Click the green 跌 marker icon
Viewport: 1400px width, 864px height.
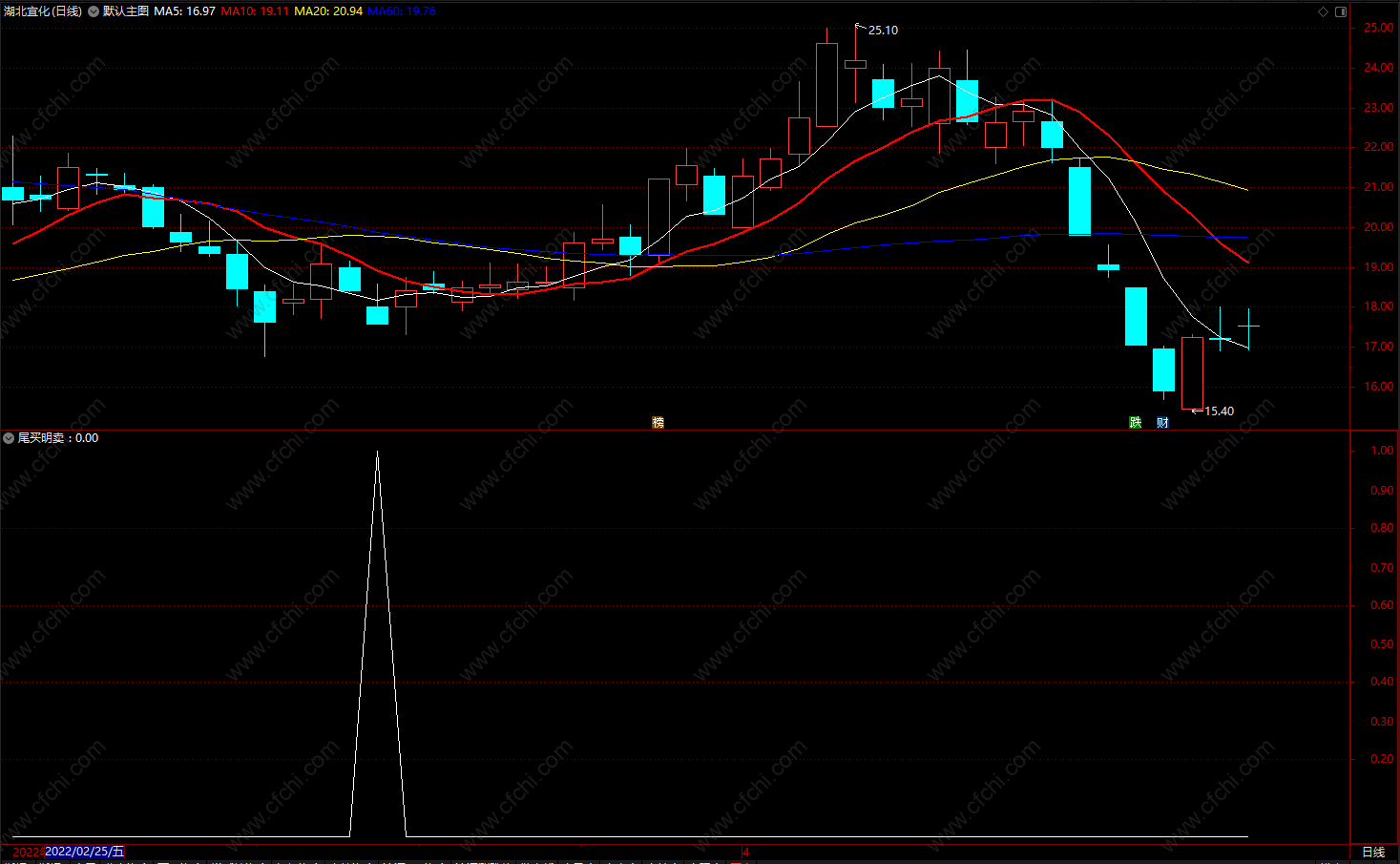tap(1136, 422)
